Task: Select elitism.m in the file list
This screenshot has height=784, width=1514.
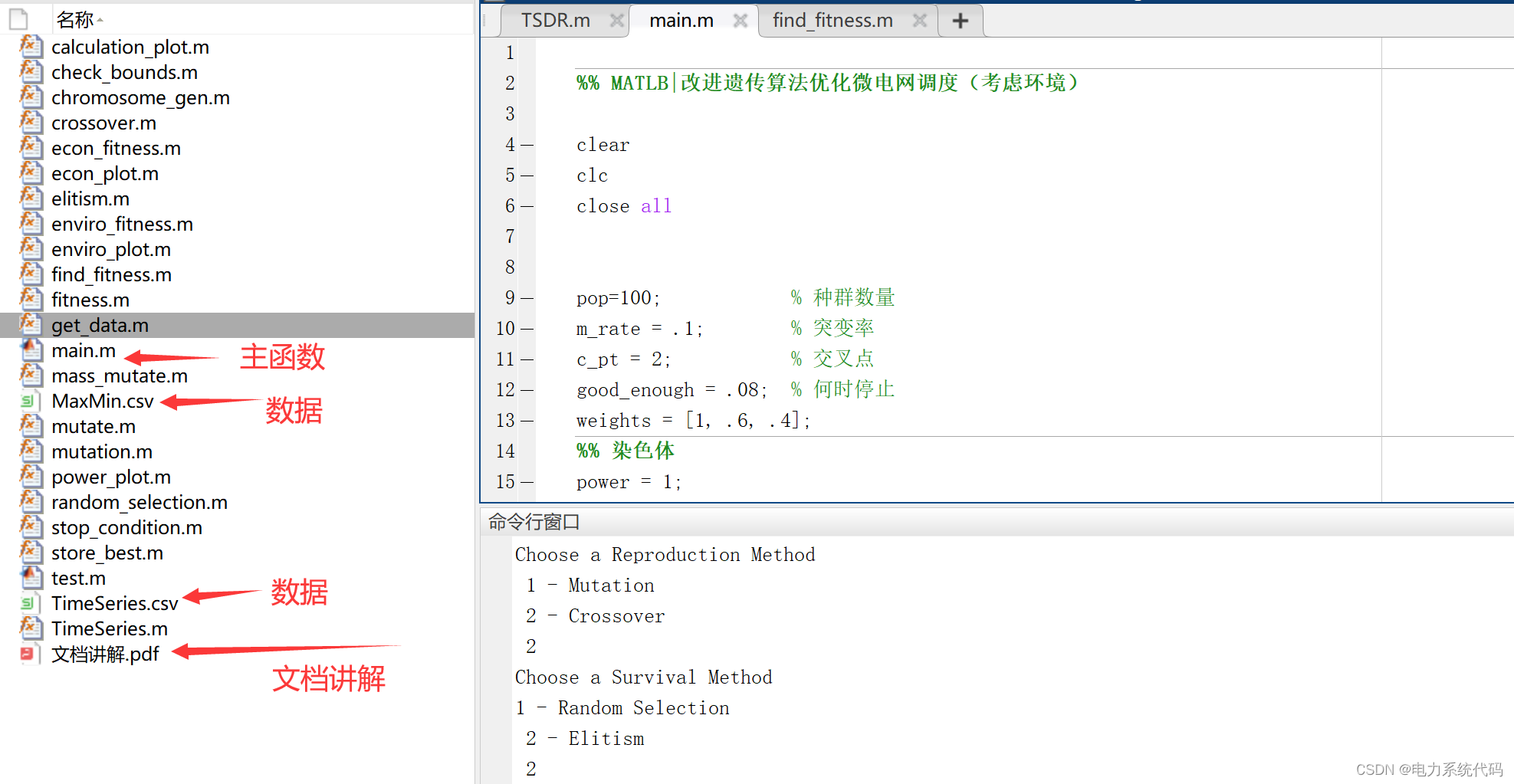Action: 90,198
